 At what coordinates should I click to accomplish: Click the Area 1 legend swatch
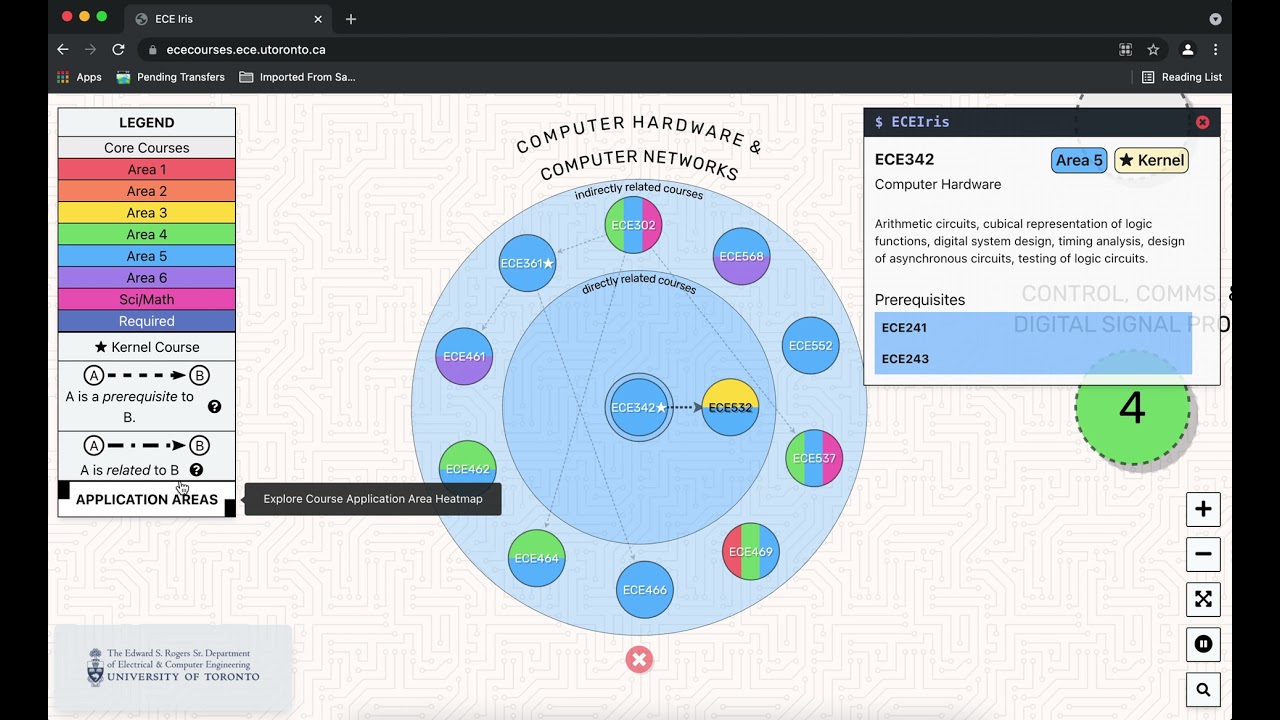pyautogui.click(x=147, y=169)
